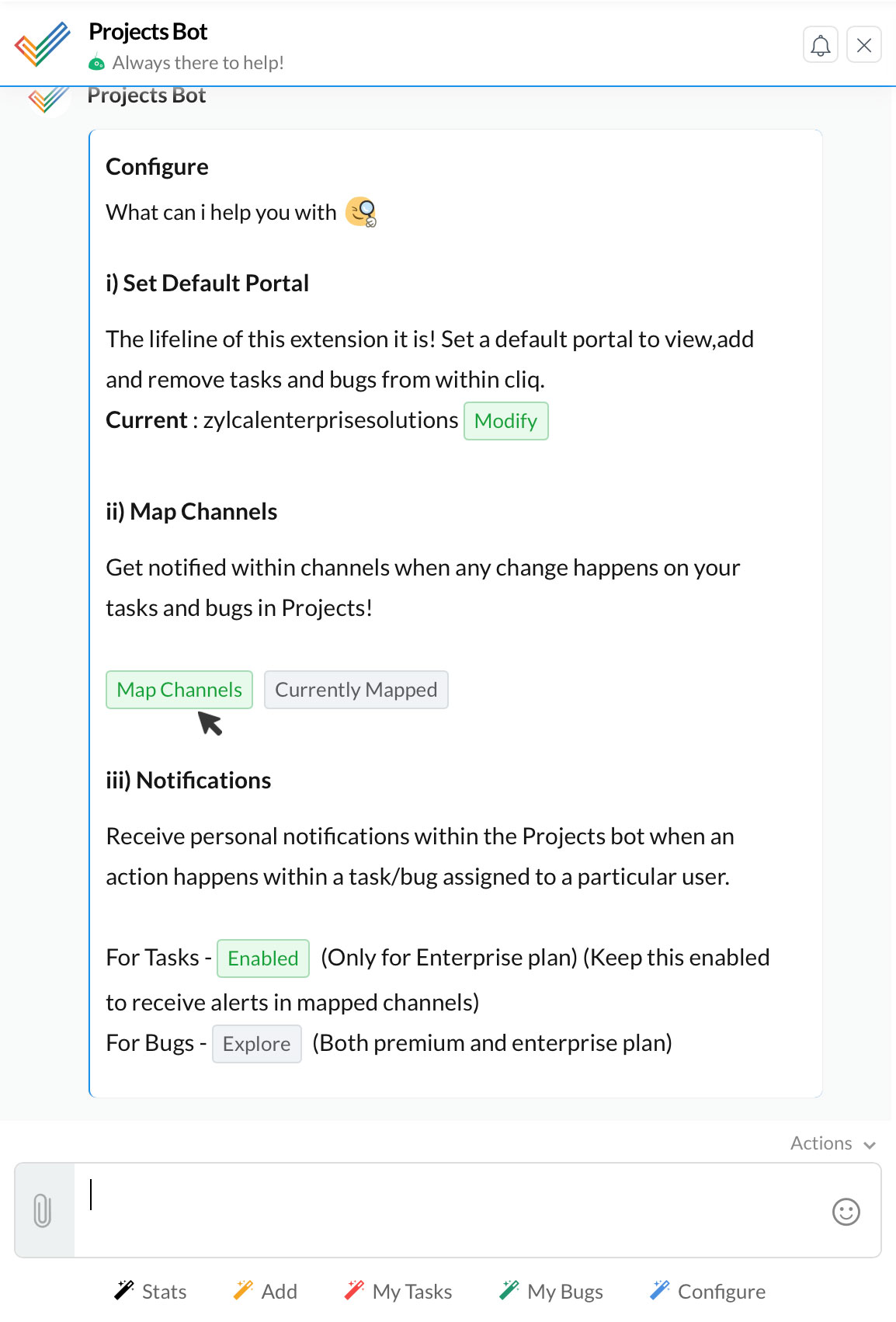Select the Configure wand command

[x=707, y=1291]
